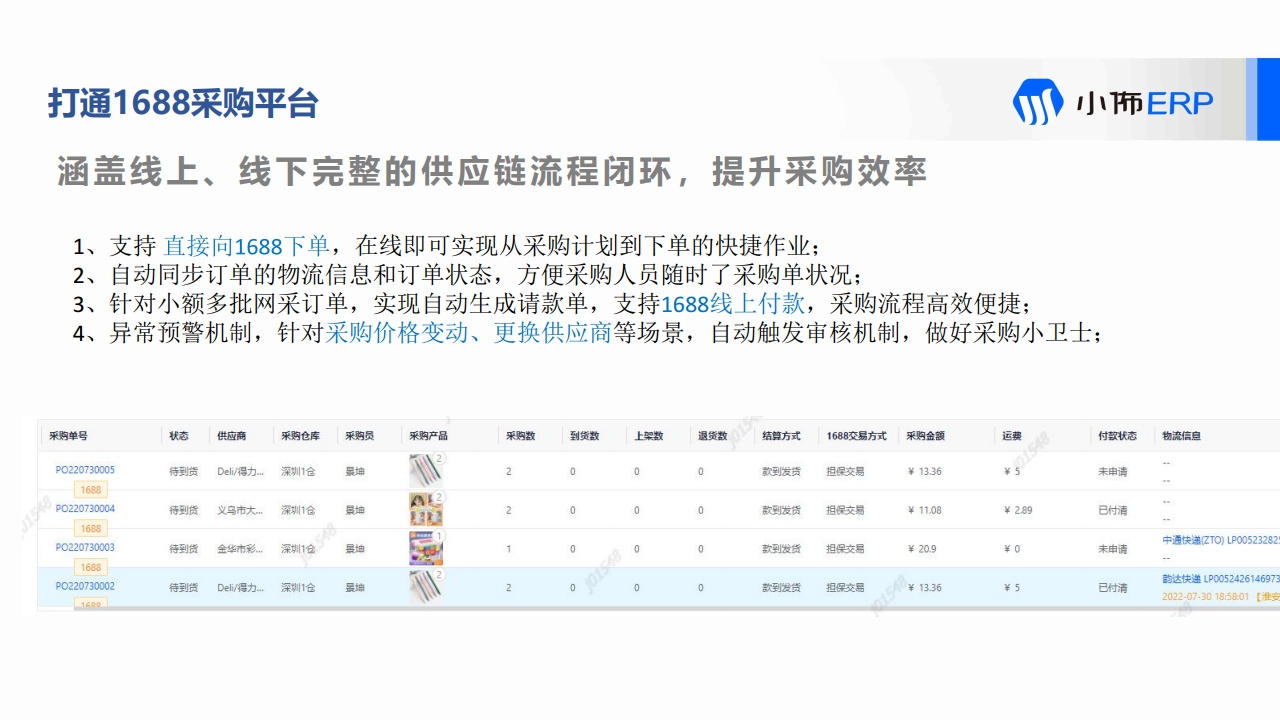Click buyer 晨坤 in PO220730005 row
The width and height of the screenshot is (1280, 720).
[x=355, y=471]
